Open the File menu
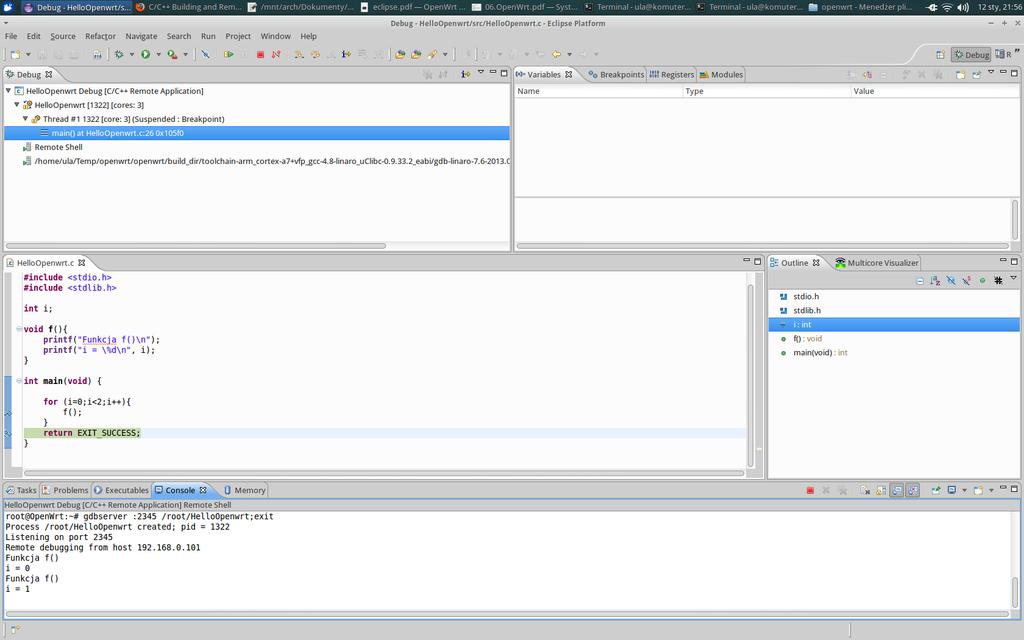 [x=11, y=37]
